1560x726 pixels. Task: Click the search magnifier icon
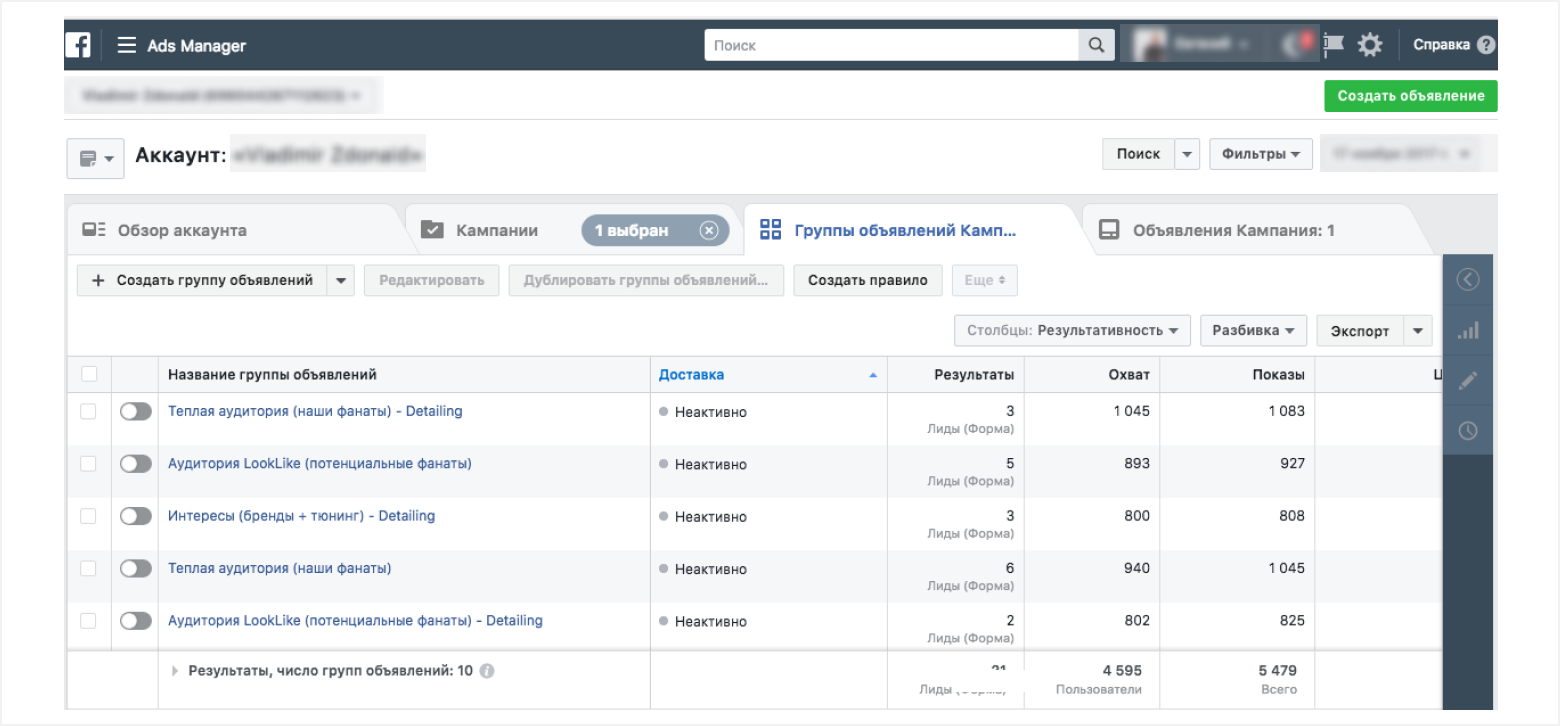point(1096,45)
